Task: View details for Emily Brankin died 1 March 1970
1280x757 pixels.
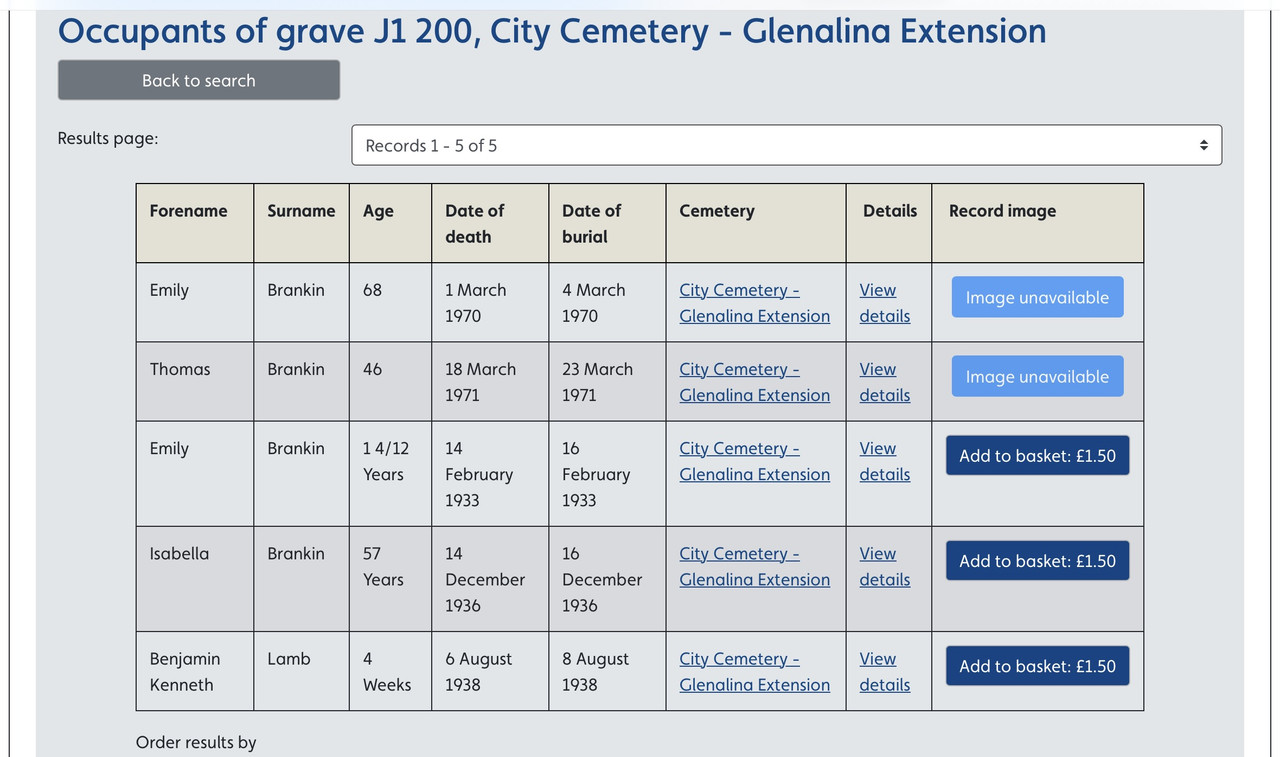Action: click(x=885, y=303)
